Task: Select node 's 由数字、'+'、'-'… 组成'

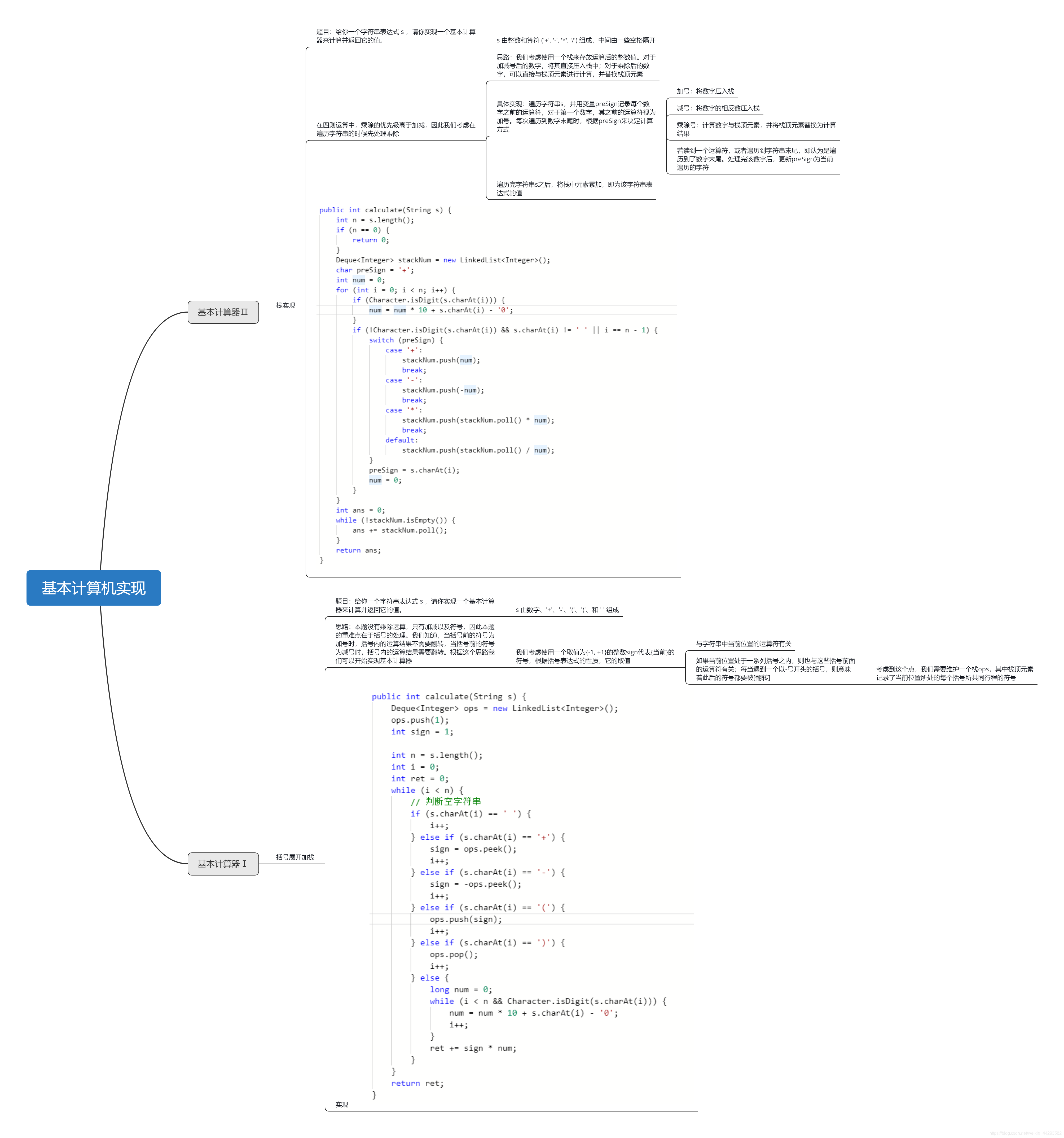Action: (567, 610)
